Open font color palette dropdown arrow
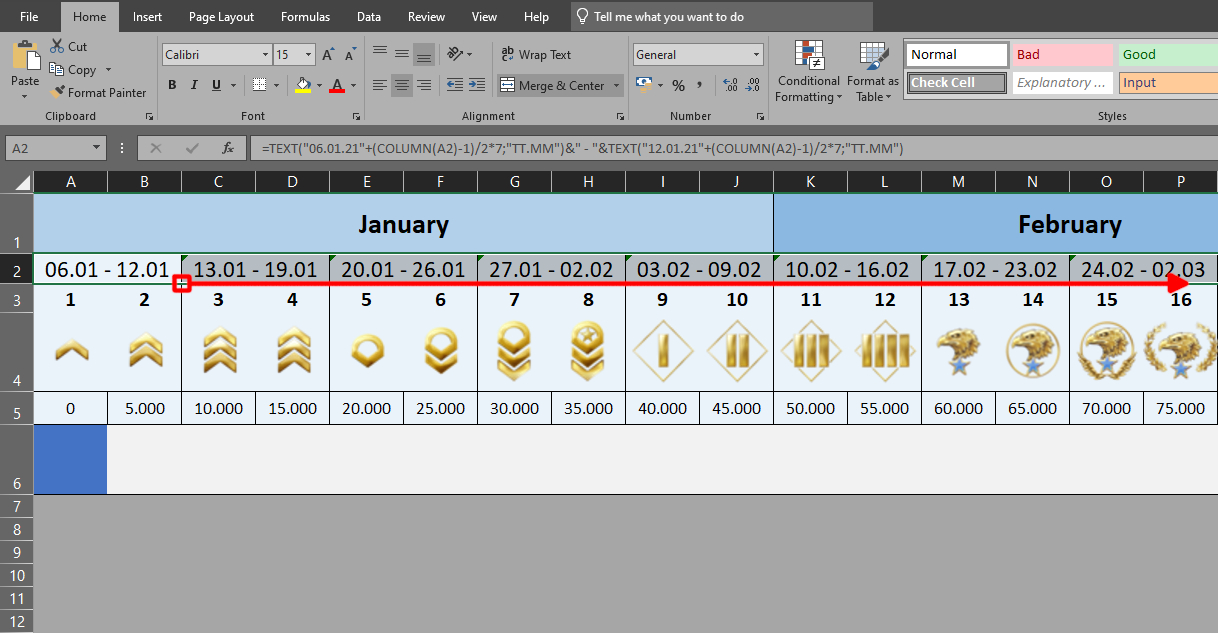1218x633 pixels. click(353, 85)
